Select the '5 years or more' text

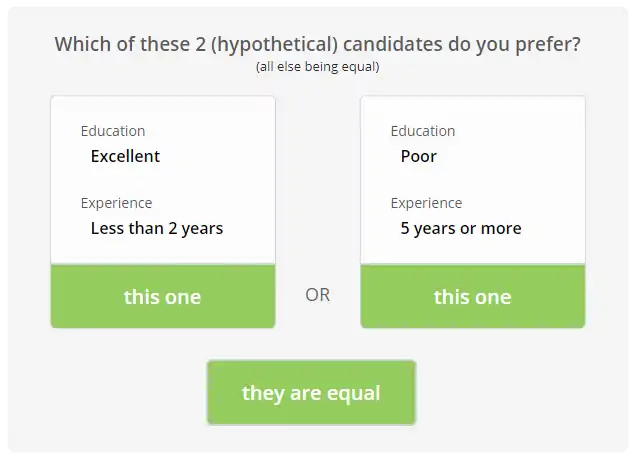coord(460,228)
